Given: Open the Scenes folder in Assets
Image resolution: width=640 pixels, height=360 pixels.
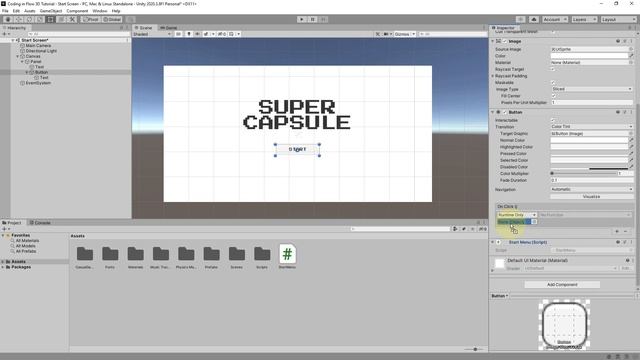Looking at the screenshot, I should (x=237, y=257).
